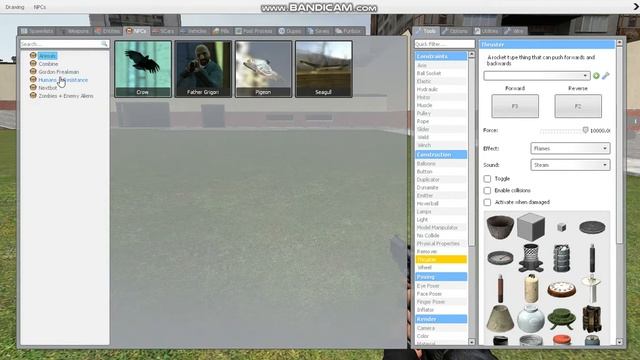Switch to the Utilities tab in tool panel

click(486, 31)
